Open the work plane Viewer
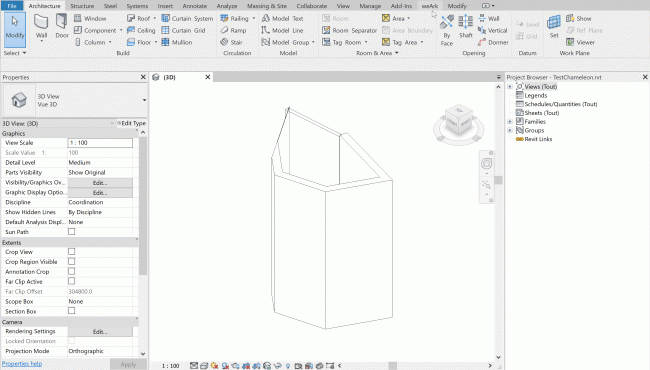The width and height of the screenshot is (650, 370). (x=580, y=42)
